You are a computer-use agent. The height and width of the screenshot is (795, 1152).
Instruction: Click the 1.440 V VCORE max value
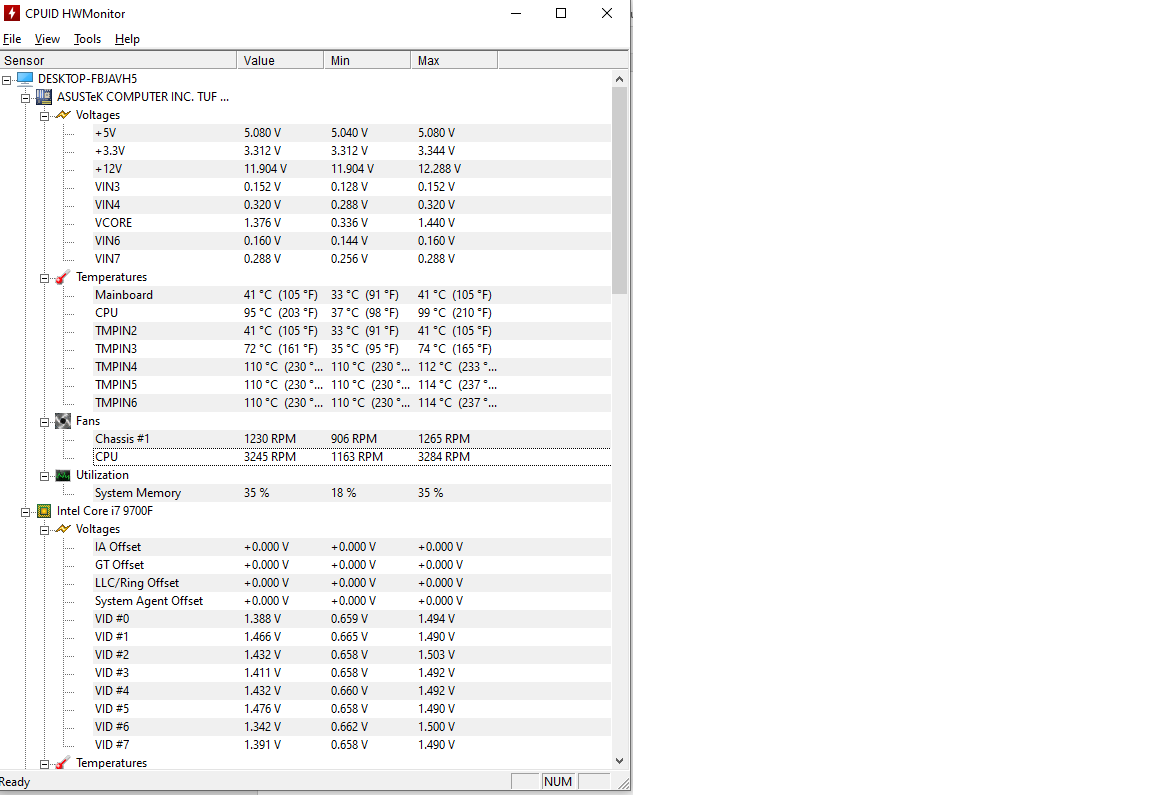pyautogui.click(x=436, y=223)
